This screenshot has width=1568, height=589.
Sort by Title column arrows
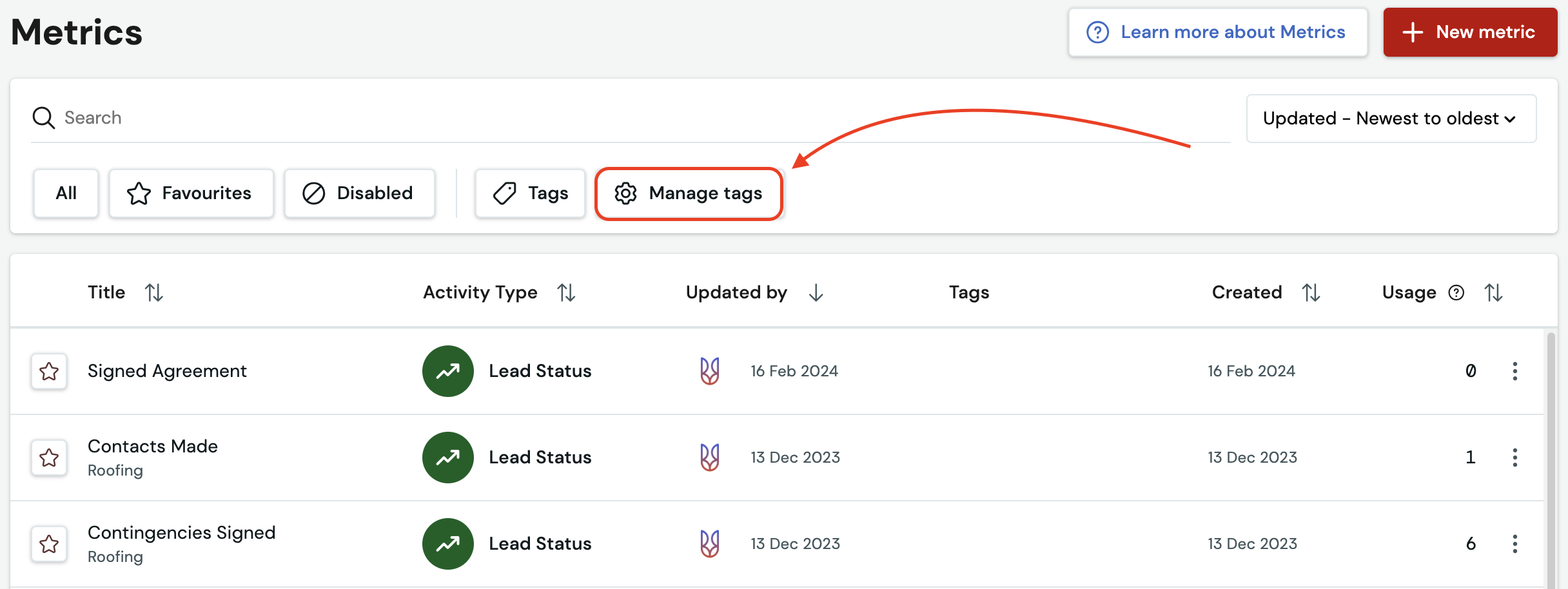(x=154, y=293)
